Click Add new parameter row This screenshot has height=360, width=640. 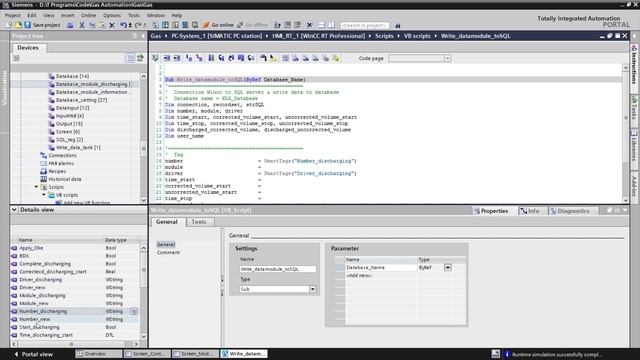pyautogui.click(x=359, y=276)
